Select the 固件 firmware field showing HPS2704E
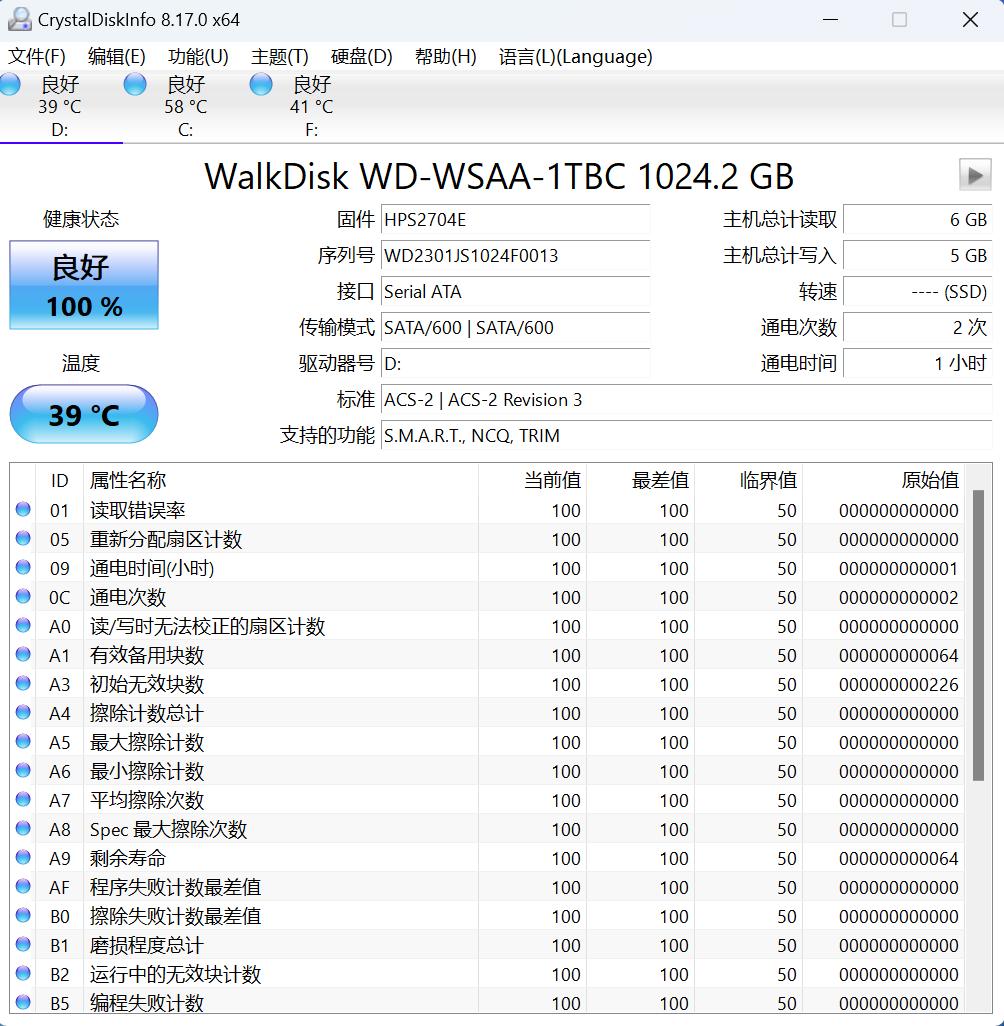 [516, 219]
